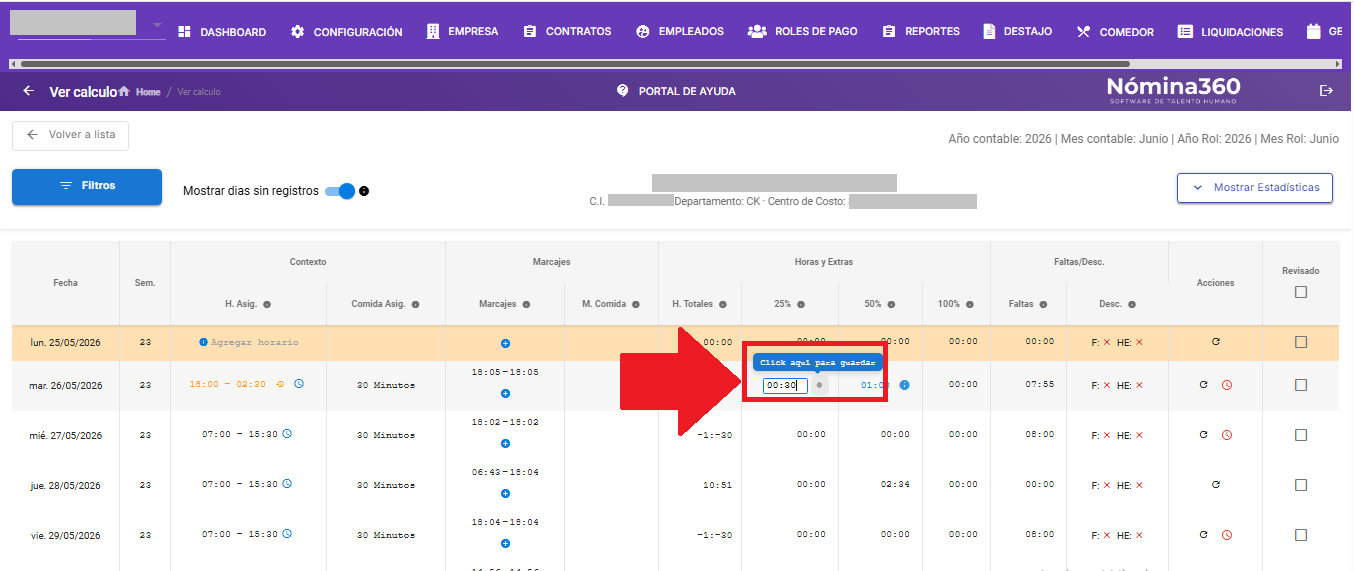Click the info icon beside H. Asig. header
The width and height of the screenshot is (1354, 571).
click(x=267, y=304)
